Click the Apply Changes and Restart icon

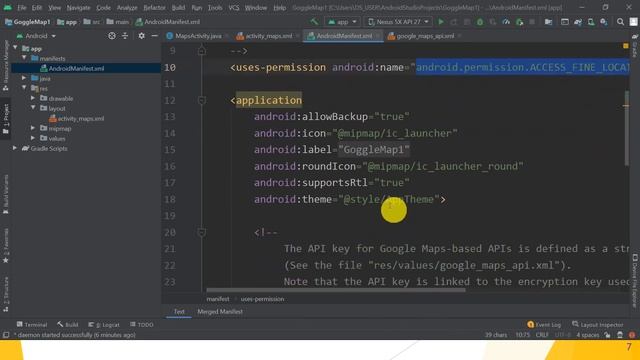(x=453, y=22)
